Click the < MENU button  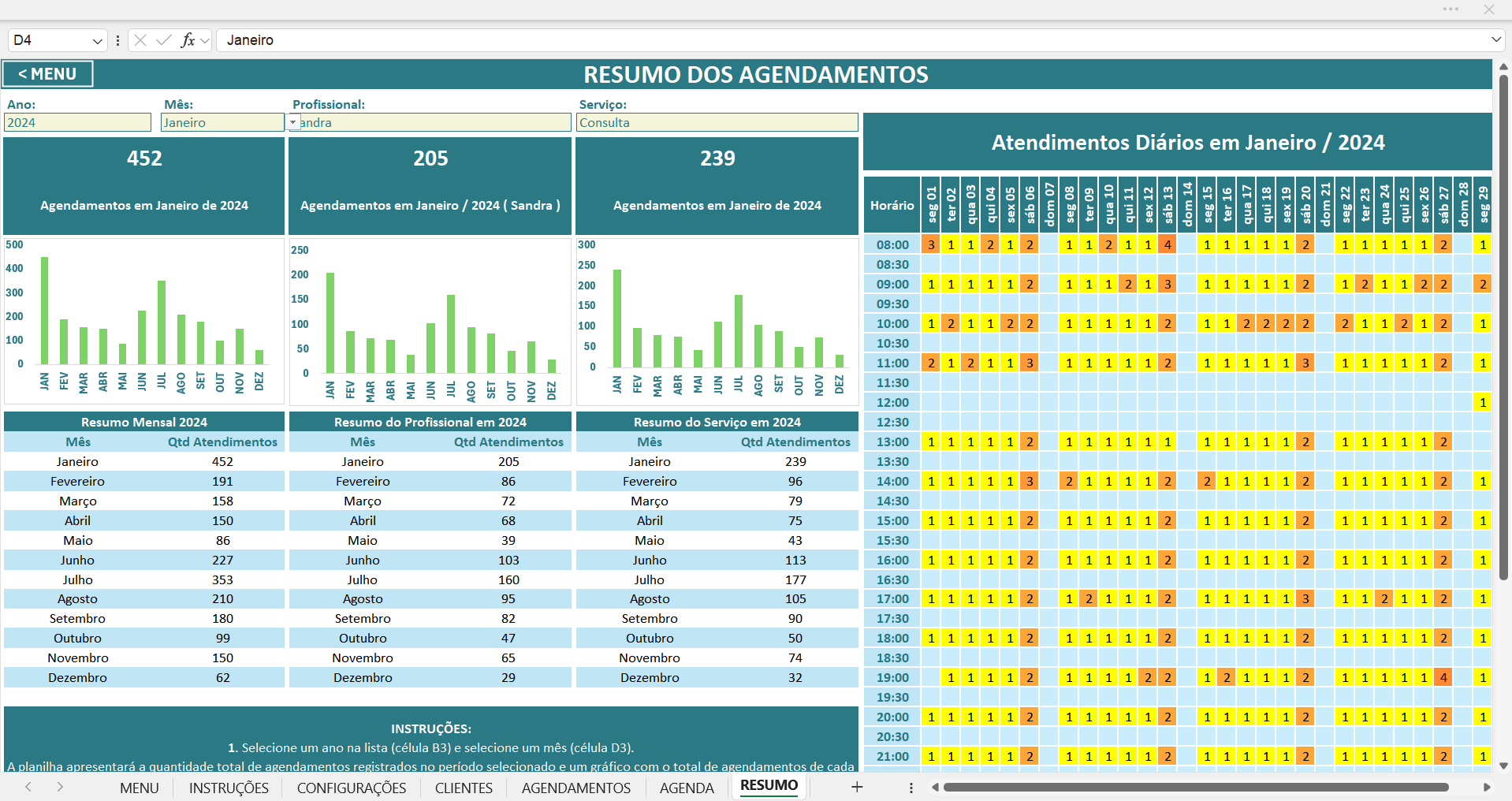coord(48,74)
